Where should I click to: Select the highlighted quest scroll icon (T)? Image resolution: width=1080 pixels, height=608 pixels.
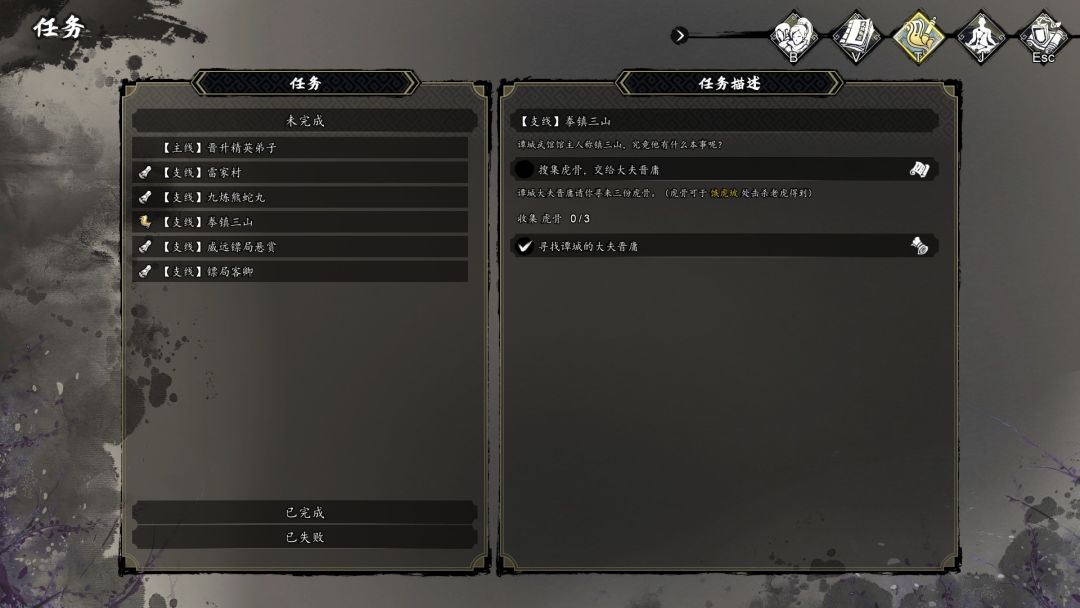click(x=919, y=36)
